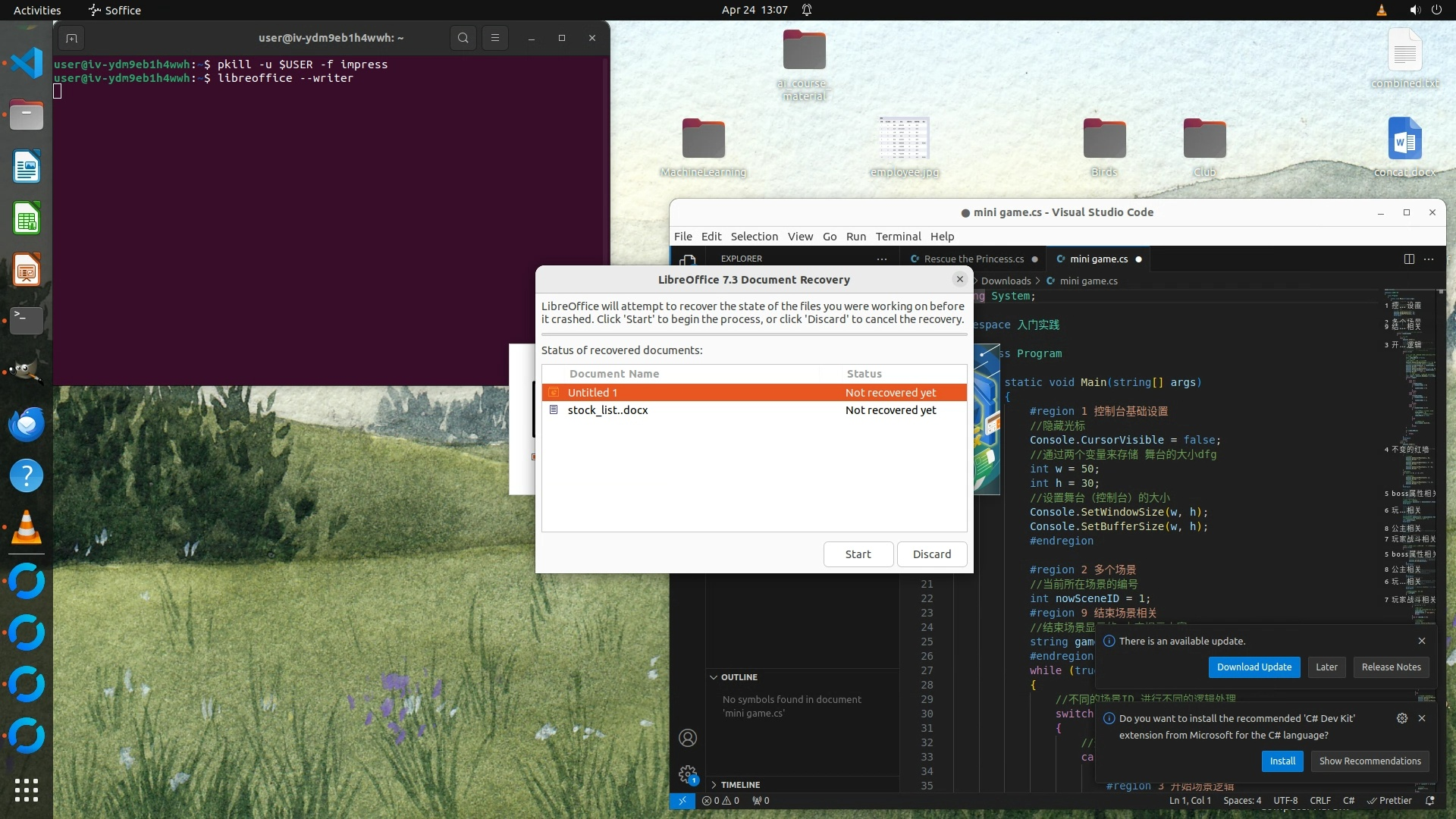Click the new terminal tab icon
The image size is (1456, 819).
pyautogui.click(x=71, y=38)
